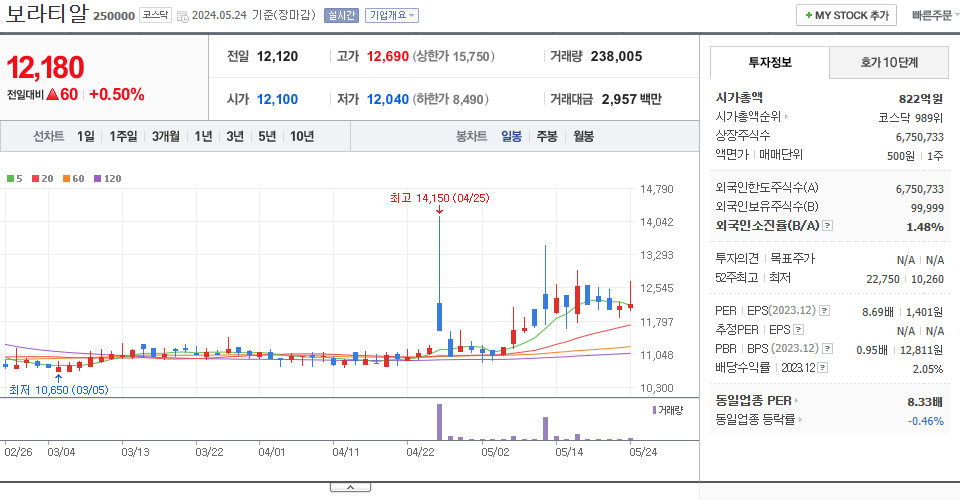This screenshot has width=960, height=500.
Task: Click the 시가 value 12,100
Action: tap(277, 99)
